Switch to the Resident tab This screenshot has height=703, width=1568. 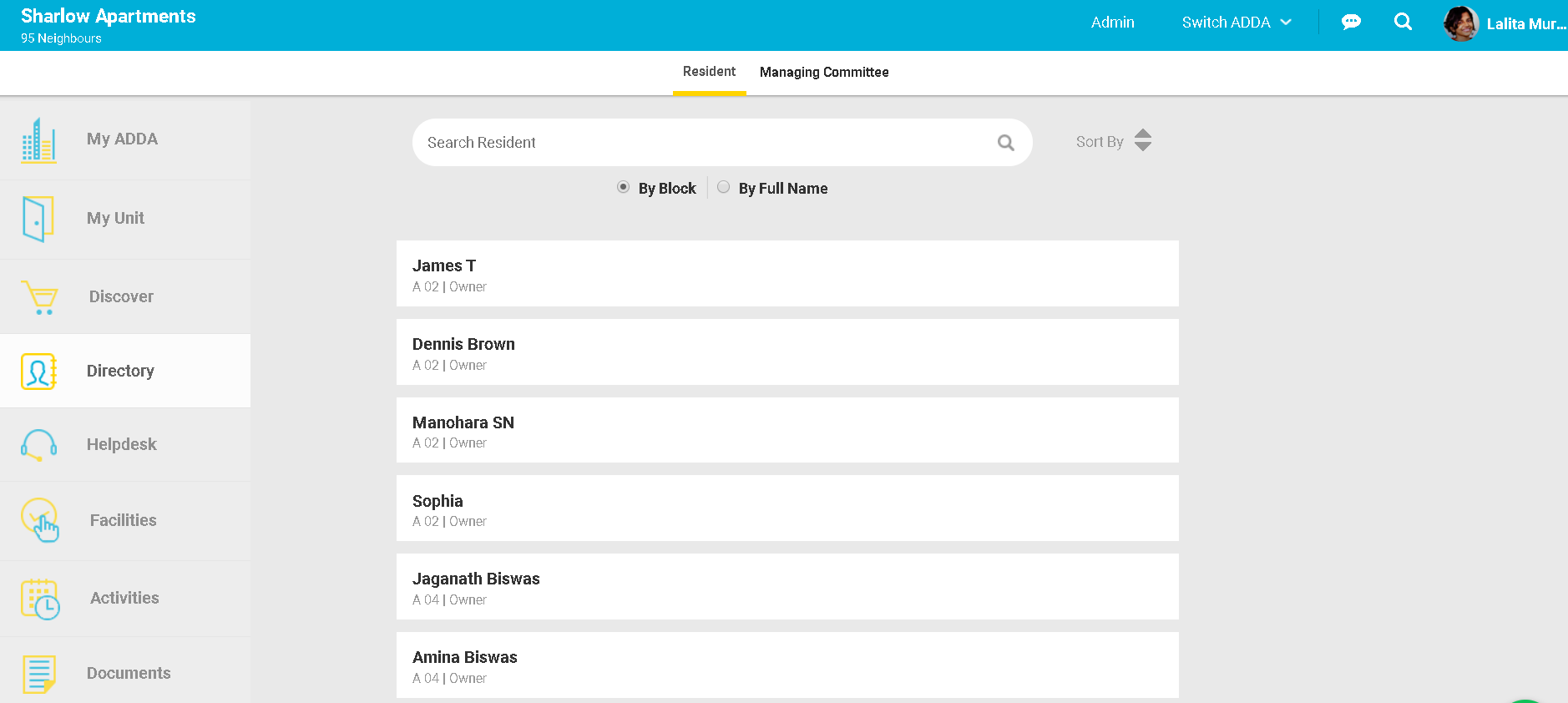tap(709, 72)
